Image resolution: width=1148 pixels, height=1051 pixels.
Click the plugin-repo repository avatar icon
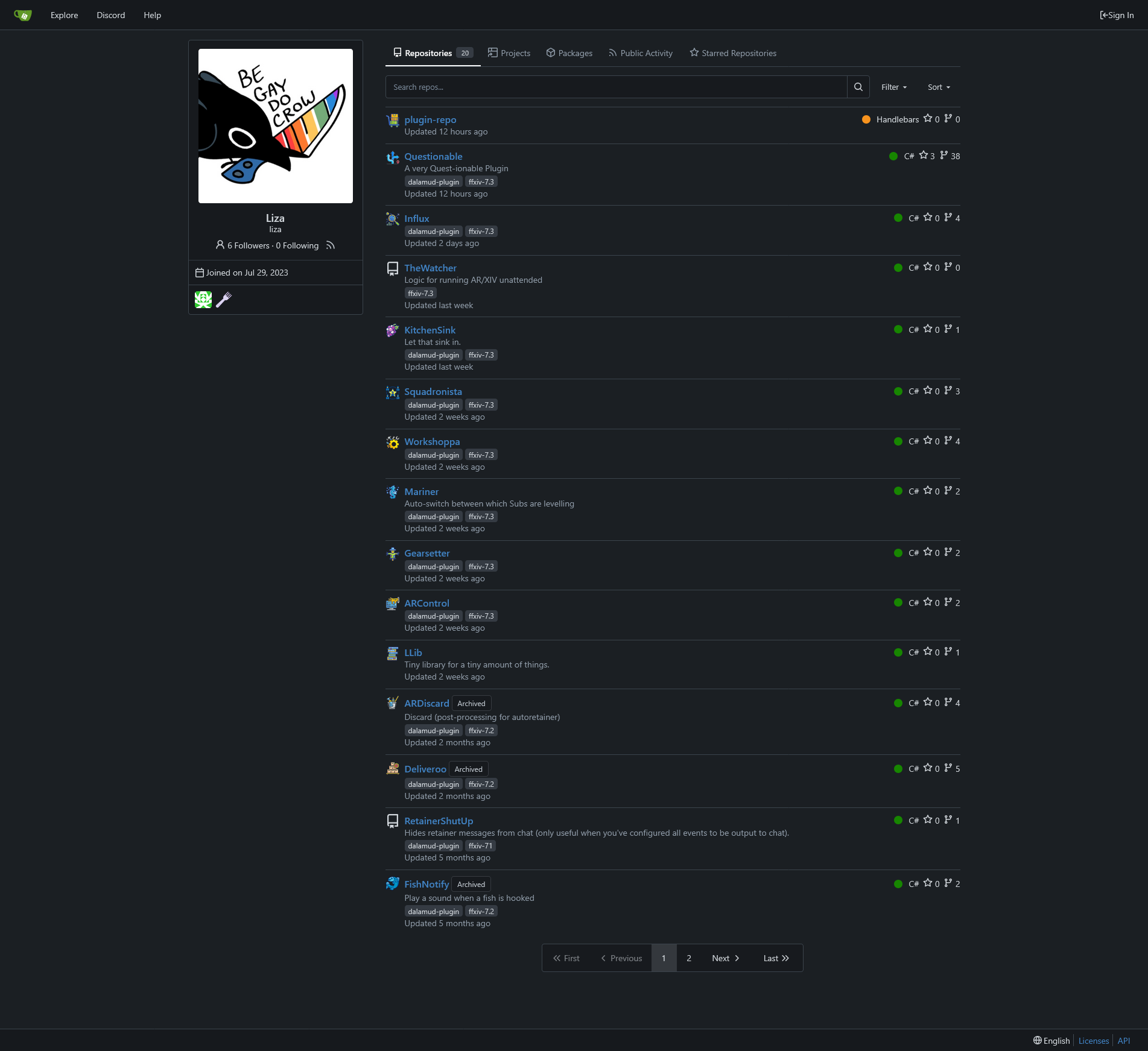pyautogui.click(x=393, y=120)
